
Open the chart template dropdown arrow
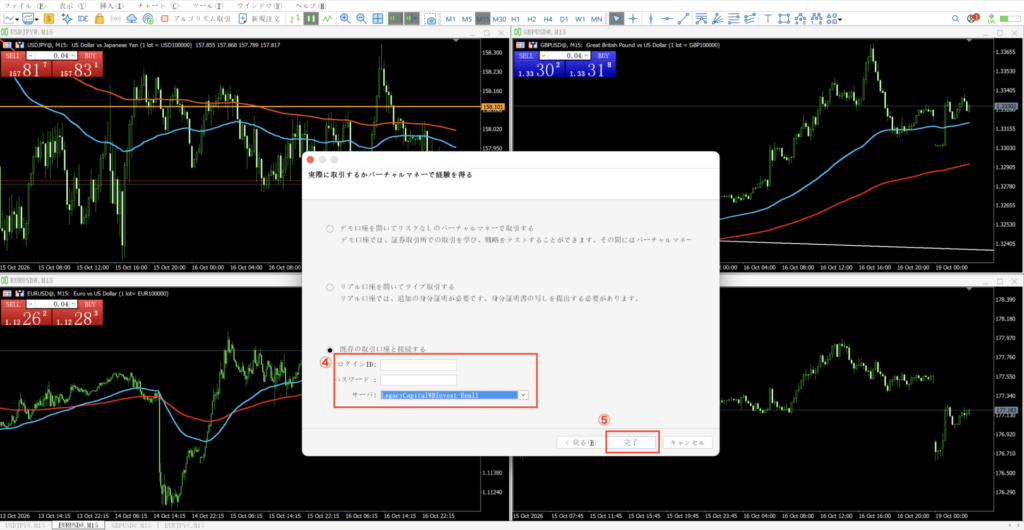coord(37,20)
